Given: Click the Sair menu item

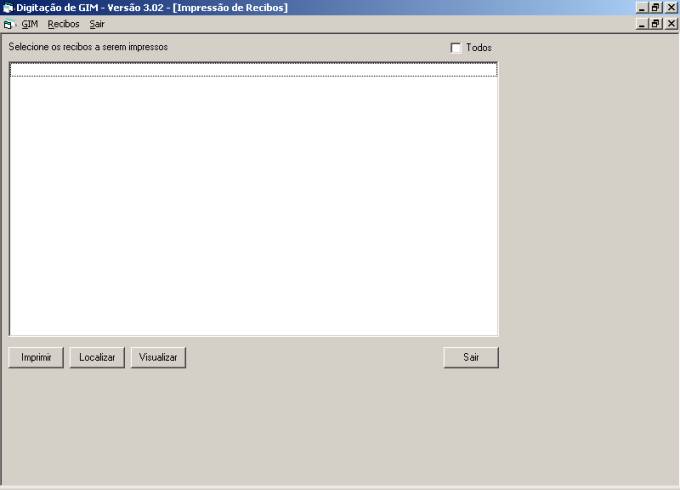Looking at the screenshot, I should 97,24.
